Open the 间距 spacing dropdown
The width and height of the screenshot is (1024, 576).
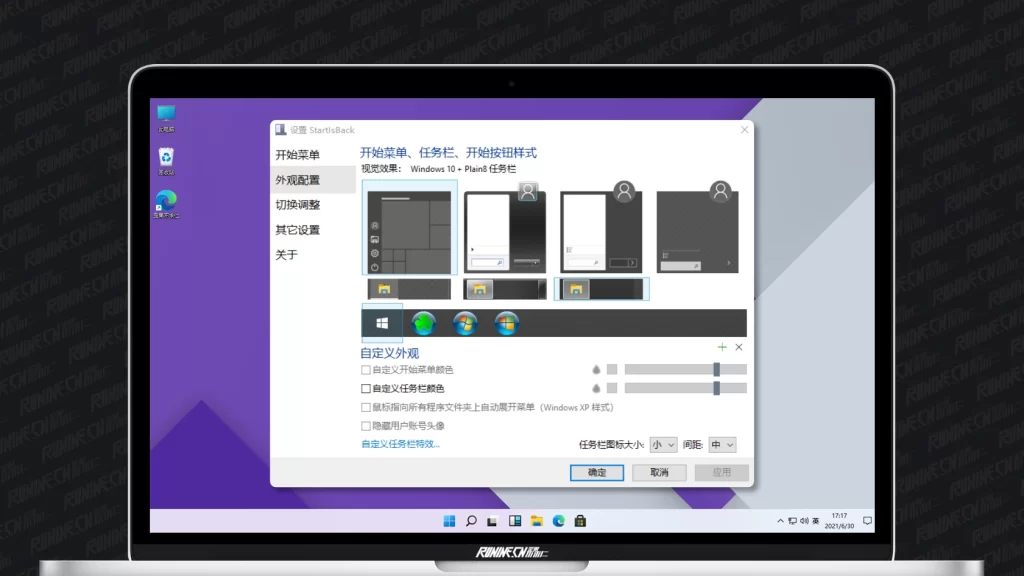pos(722,444)
